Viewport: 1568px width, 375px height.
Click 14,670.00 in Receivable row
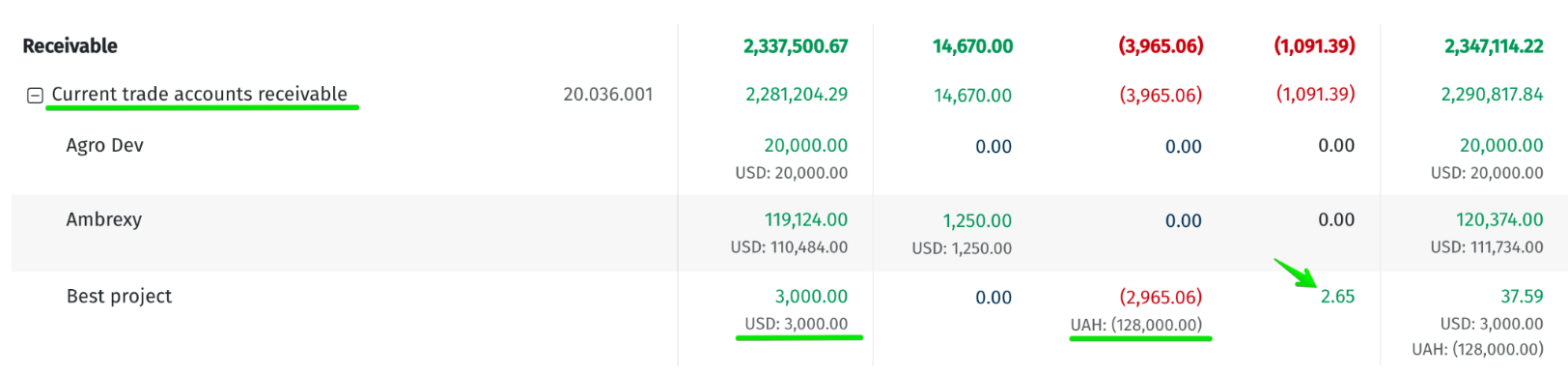point(972,45)
